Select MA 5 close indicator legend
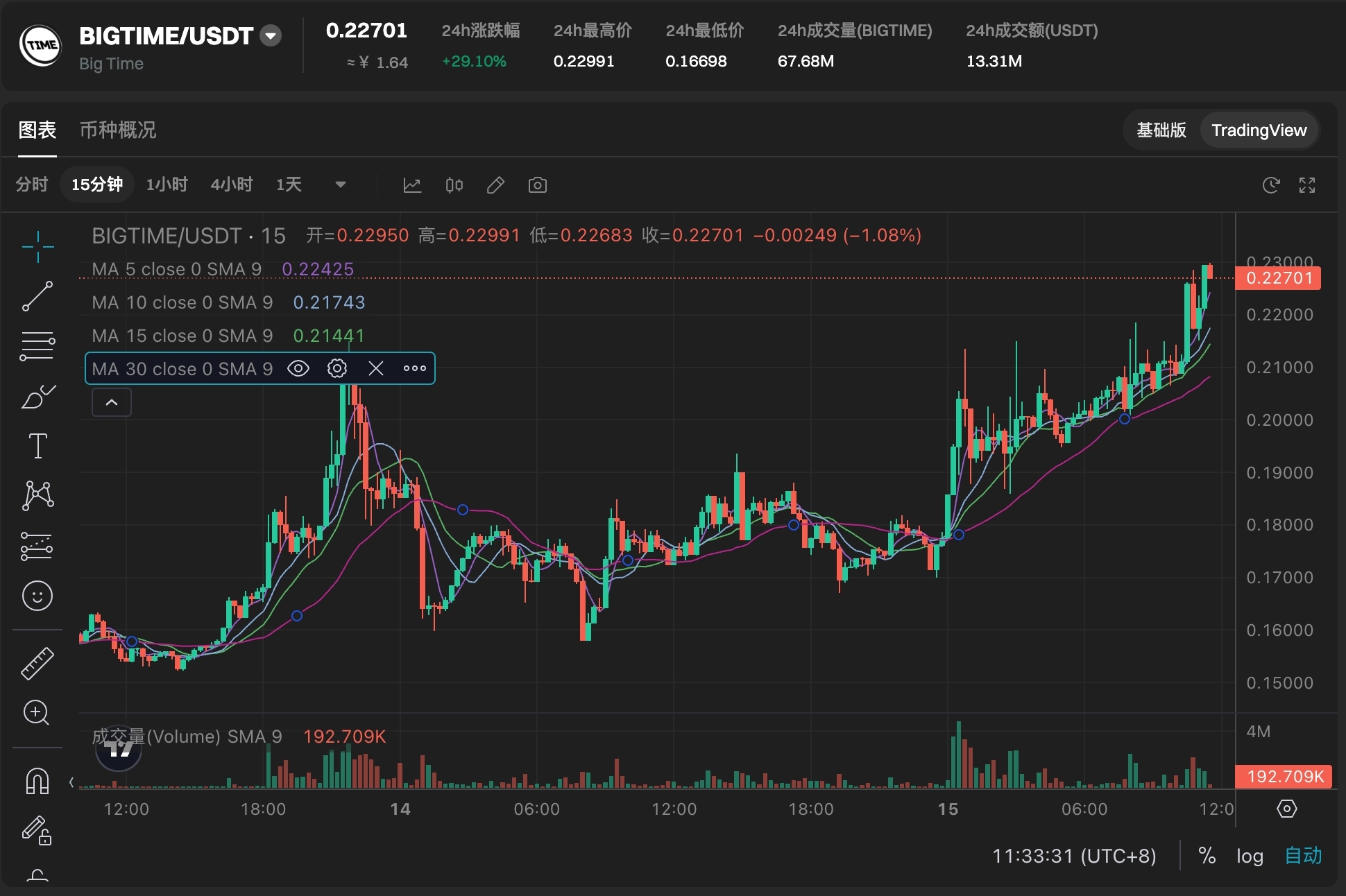 (x=176, y=269)
